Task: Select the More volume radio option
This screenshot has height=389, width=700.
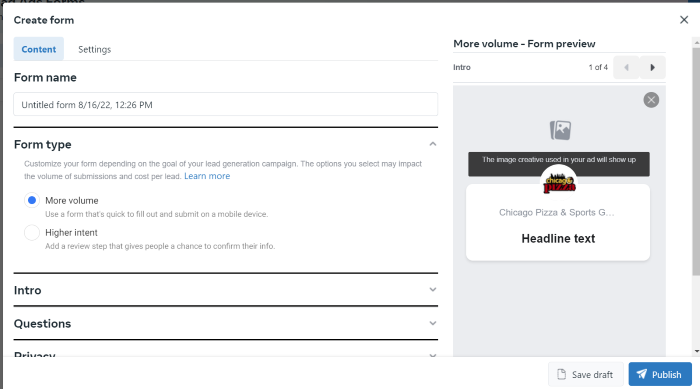Action: click(x=32, y=200)
